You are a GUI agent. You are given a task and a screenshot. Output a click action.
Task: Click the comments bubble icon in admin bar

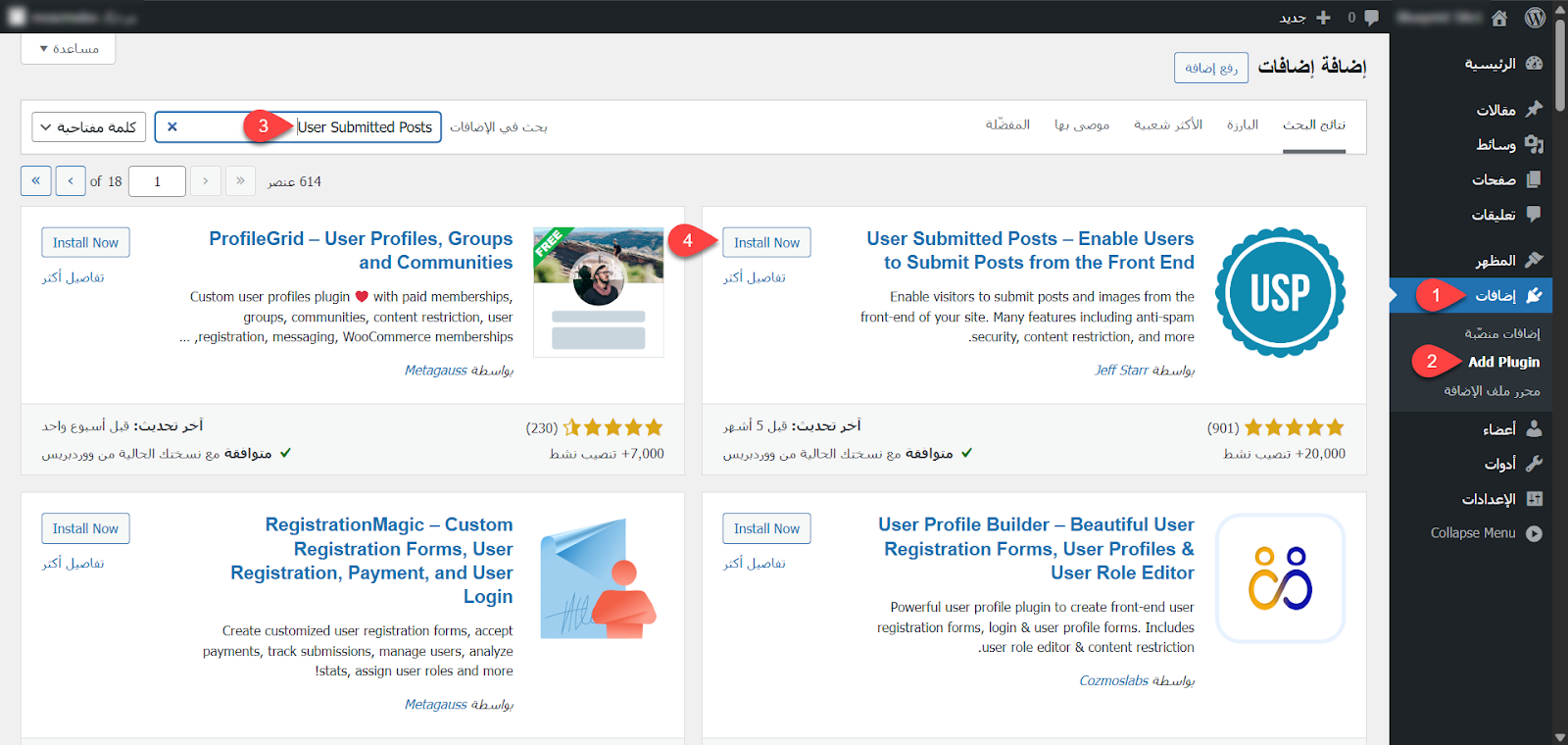click(x=1371, y=18)
